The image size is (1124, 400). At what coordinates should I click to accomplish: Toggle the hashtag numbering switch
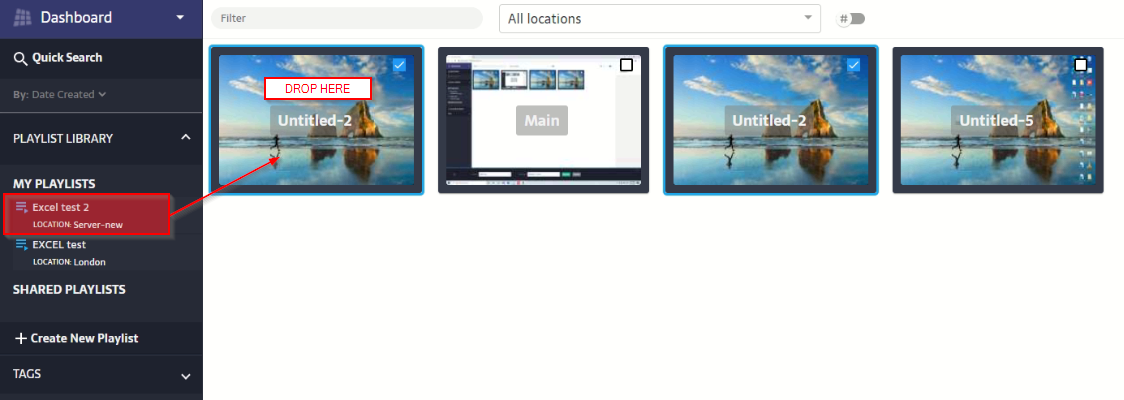[852, 19]
